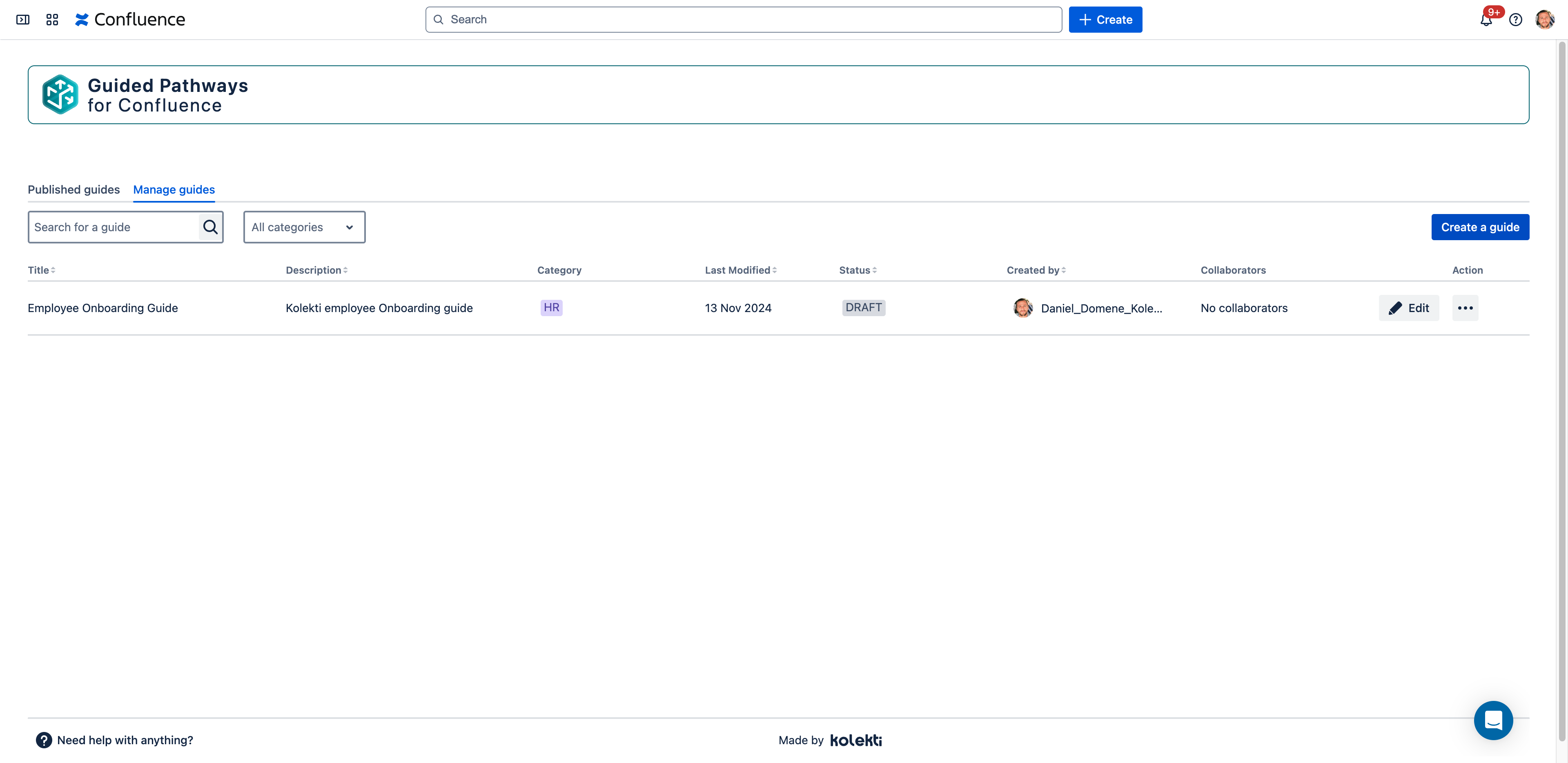1568x763 pixels.
Task: Switch to Published guides tab
Action: coord(73,190)
